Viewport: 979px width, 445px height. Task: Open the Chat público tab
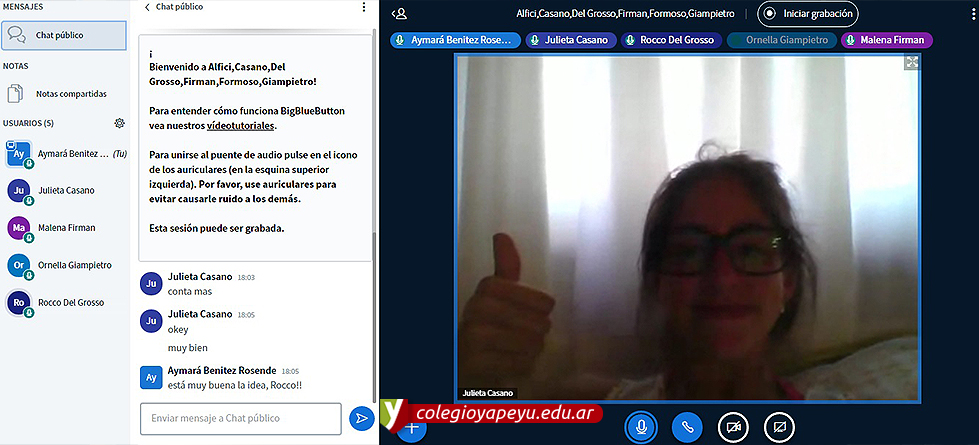click(x=64, y=35)
